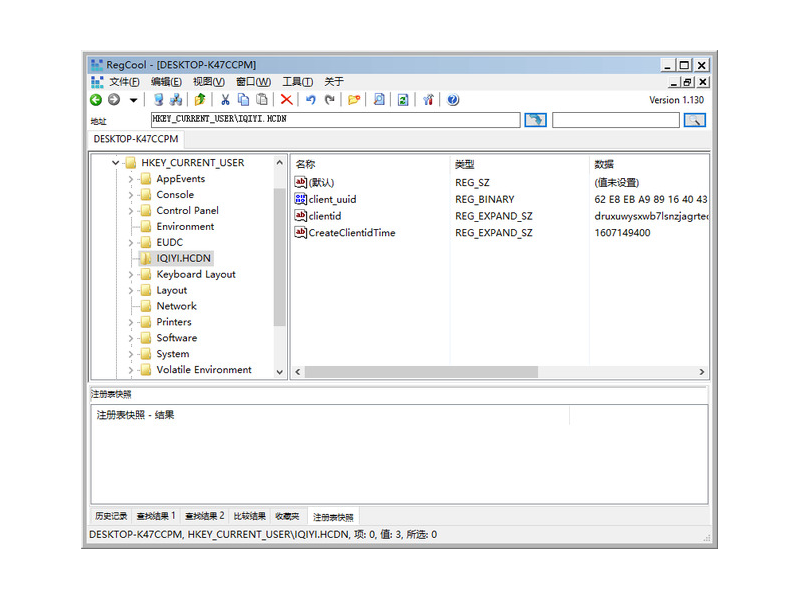Click the value list horizontal scrollbar thumb
The image size is (800, 600).
click(421, 372)
